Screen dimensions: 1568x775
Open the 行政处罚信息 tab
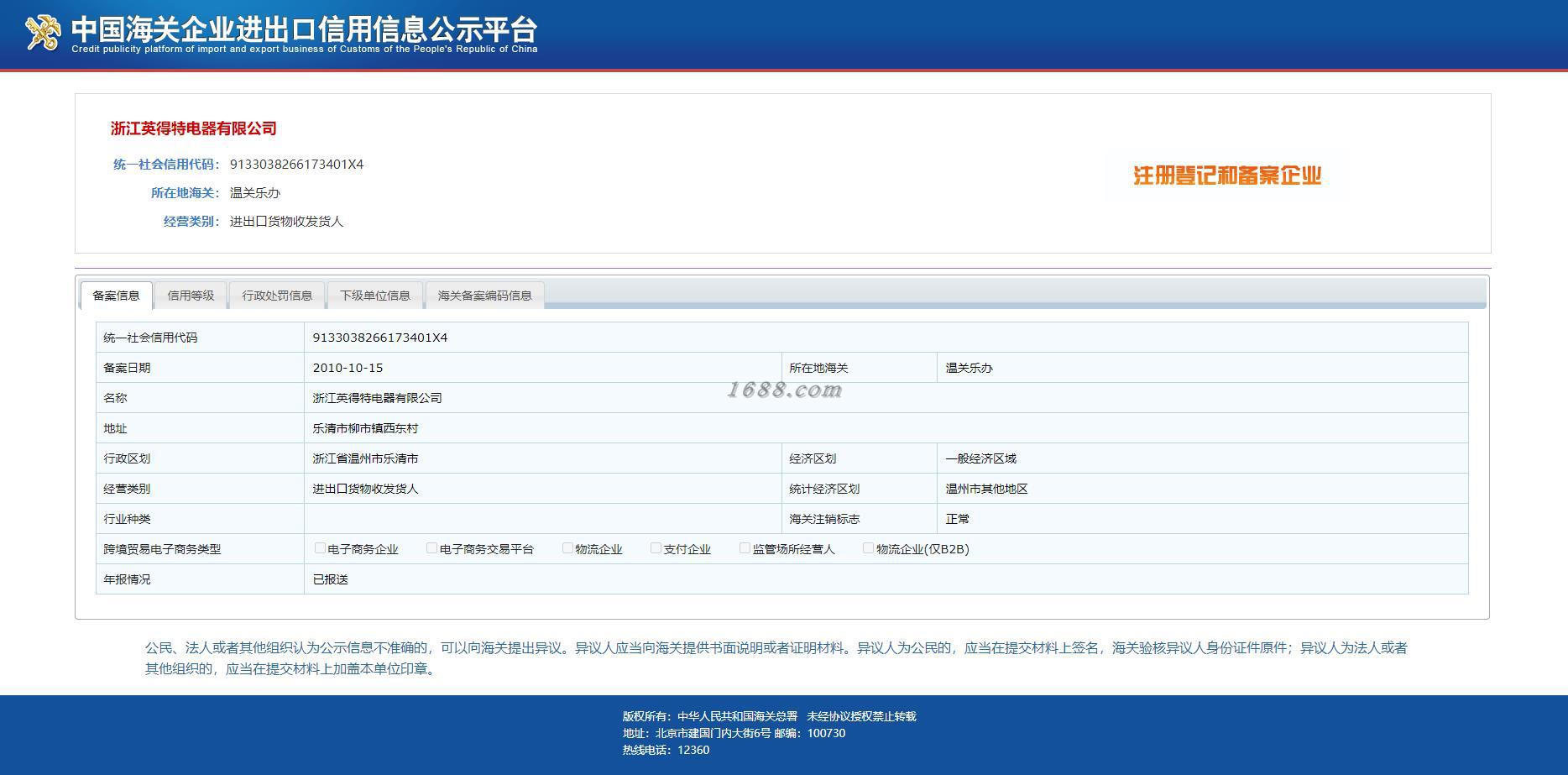(x=277, y=296)
